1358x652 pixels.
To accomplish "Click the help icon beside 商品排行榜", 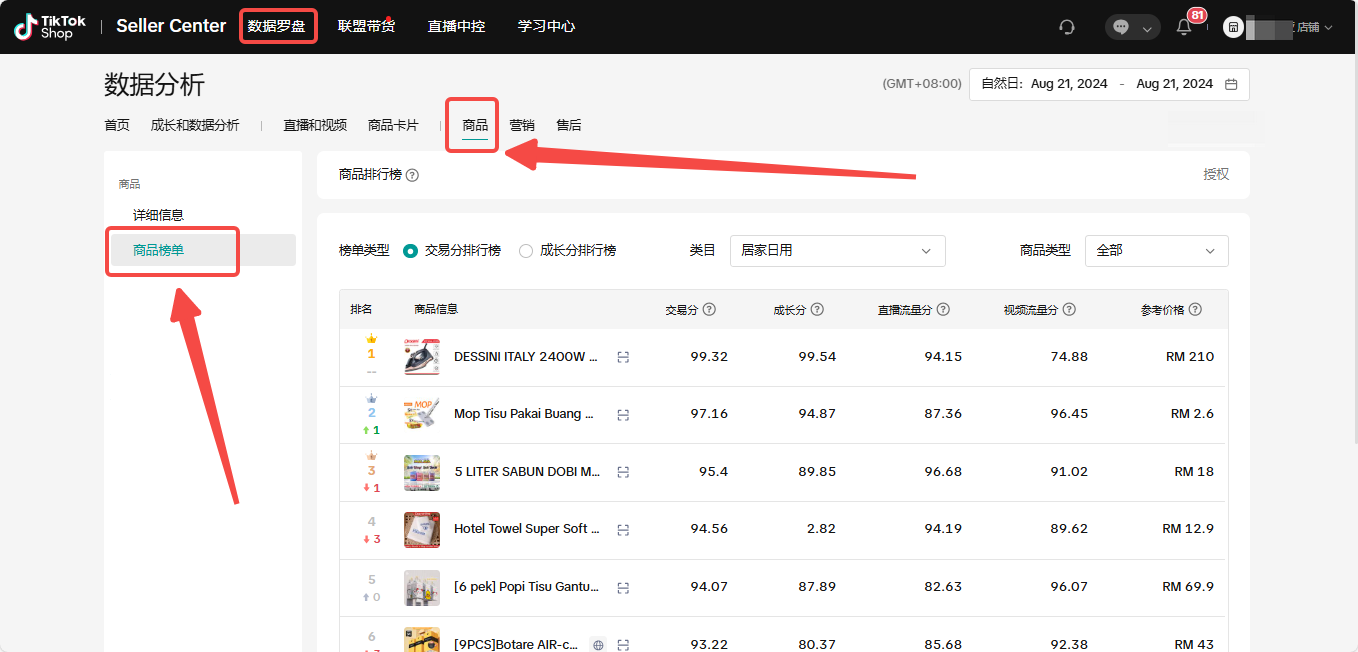I will pyautogui.click(x=412, y=175).
